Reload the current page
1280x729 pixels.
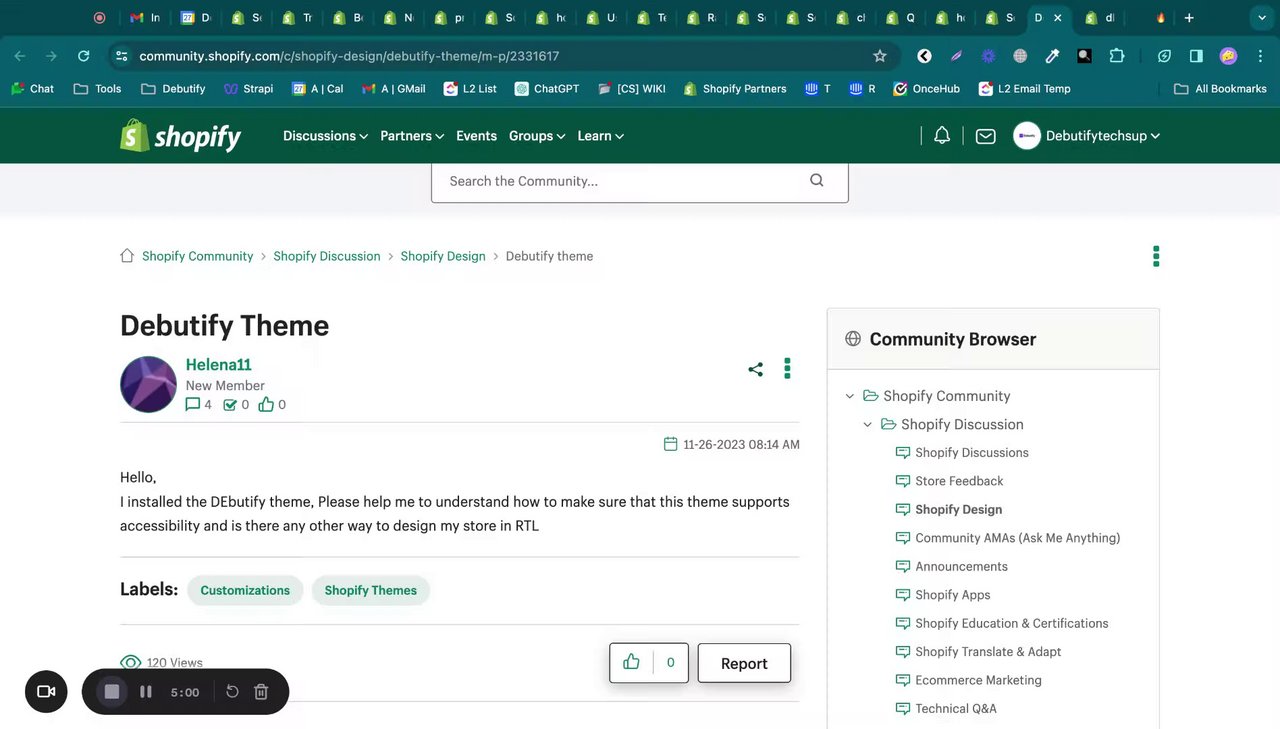click(x=83, y=56)
